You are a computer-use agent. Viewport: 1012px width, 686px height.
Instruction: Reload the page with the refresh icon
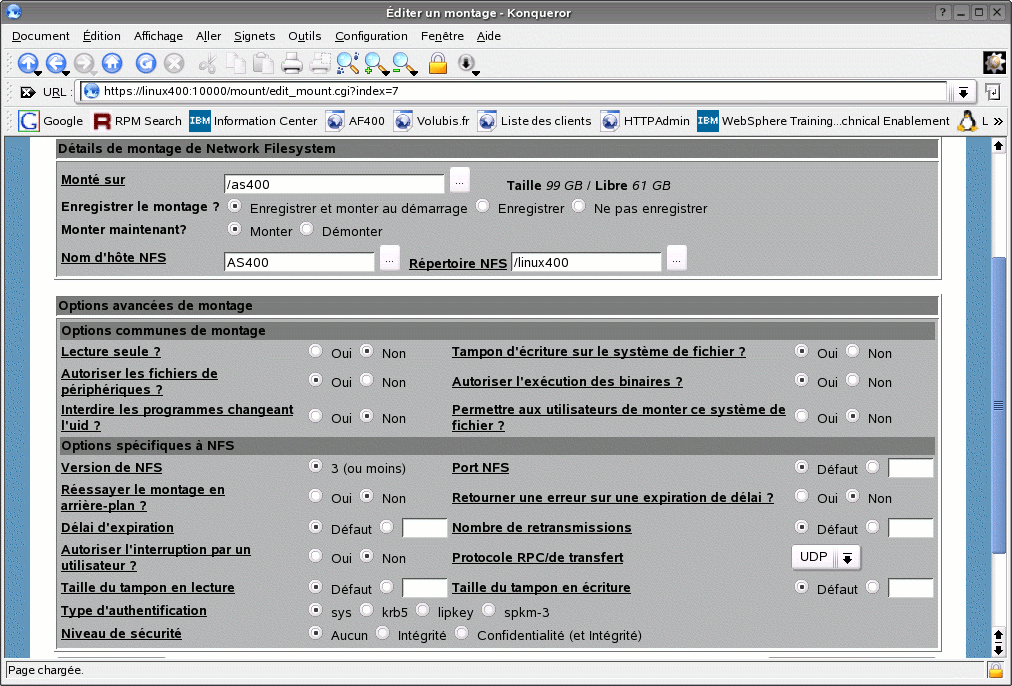[146, 63]
